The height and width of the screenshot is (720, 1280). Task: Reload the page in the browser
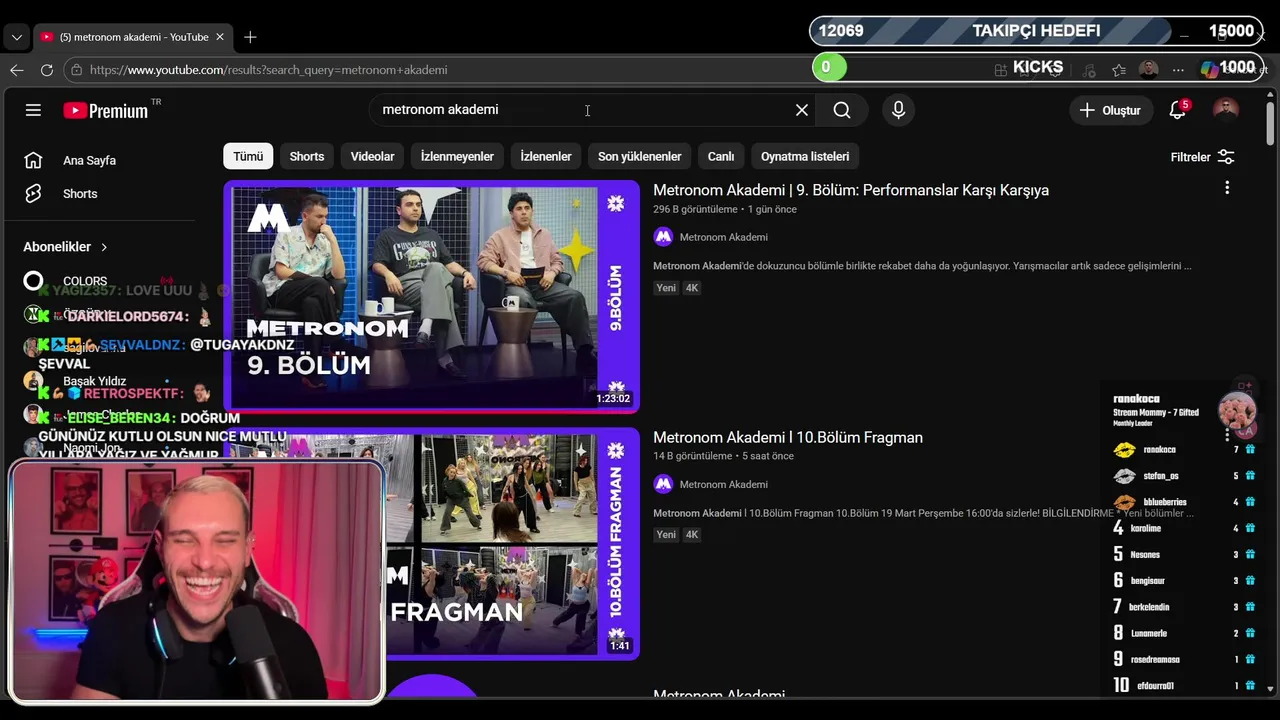pos(47,70)
